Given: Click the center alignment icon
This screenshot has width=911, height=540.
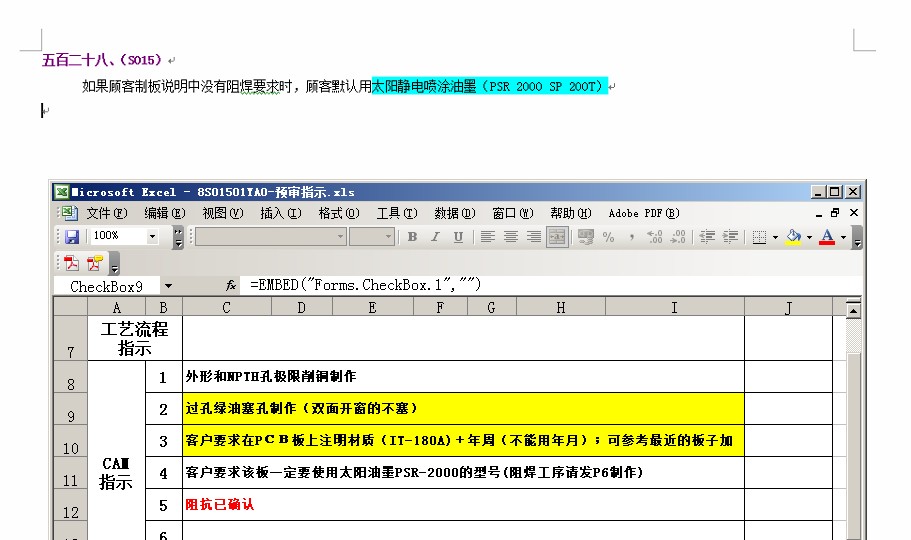Looking at the screenshot, I should (511, 237).
